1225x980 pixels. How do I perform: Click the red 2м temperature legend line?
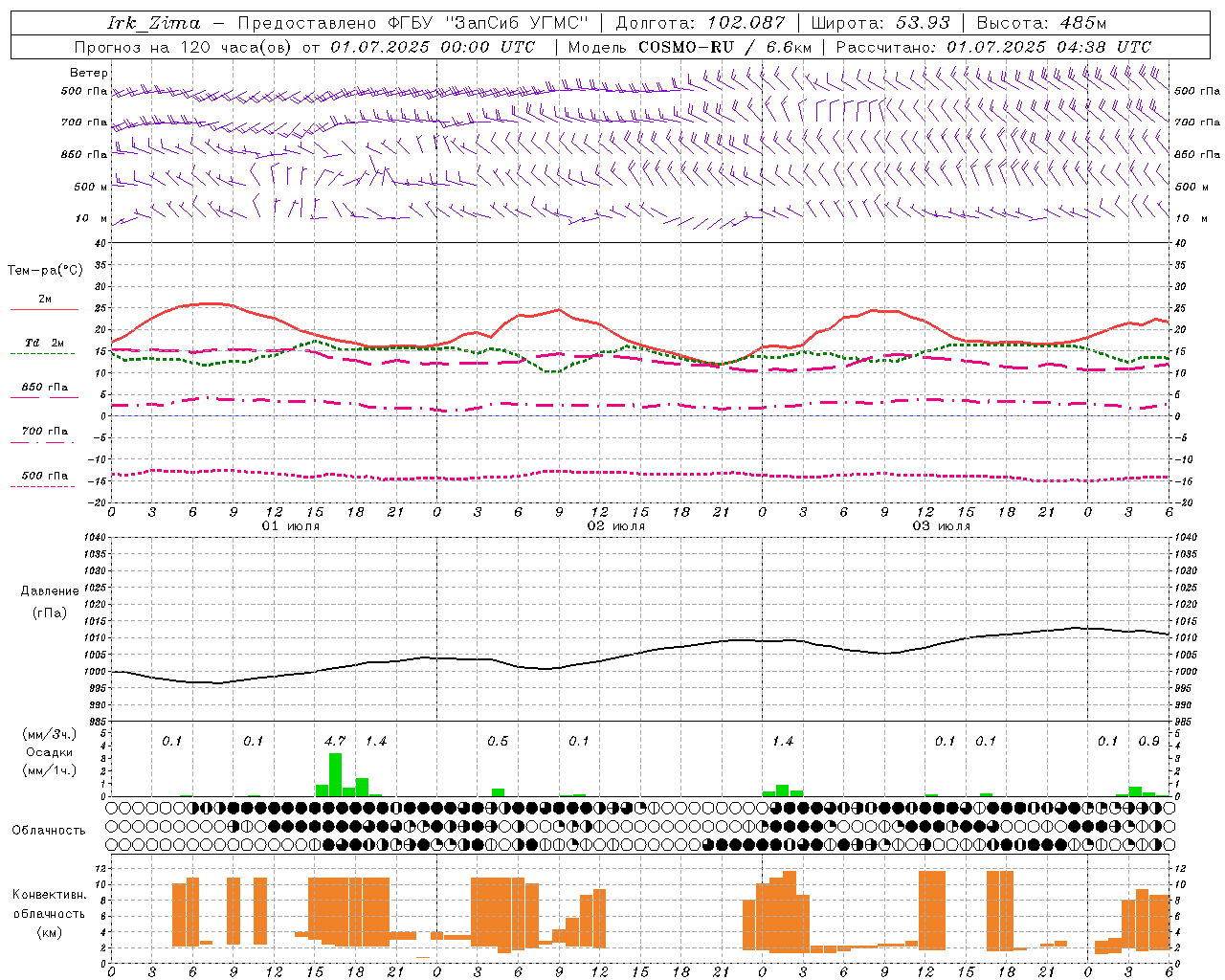pyautogui.click(x=44, y=309)
